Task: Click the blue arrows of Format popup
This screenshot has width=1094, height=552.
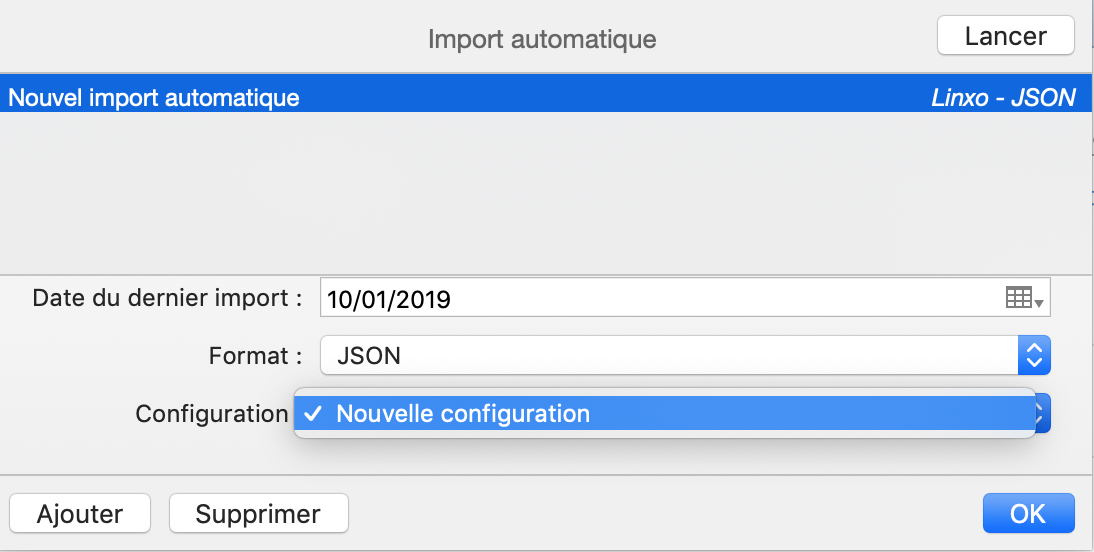Action: click(1034, 356)
